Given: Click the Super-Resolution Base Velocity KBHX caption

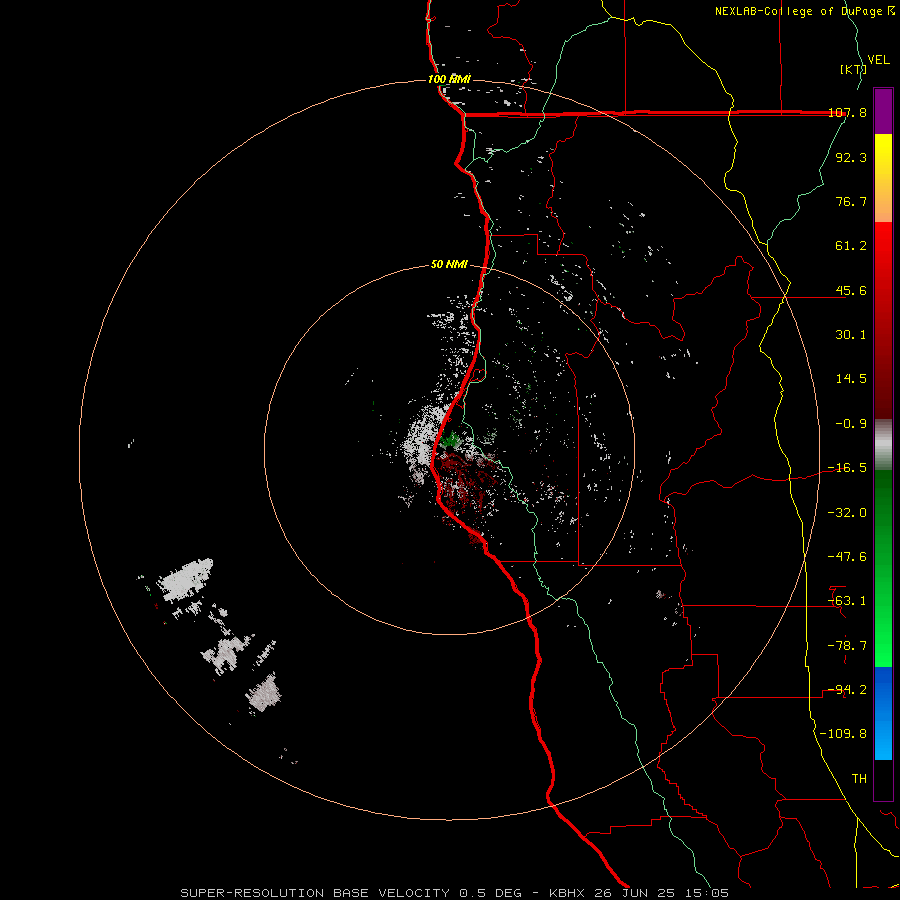Looking at the screenshot, I should click(x=455, y=893).
